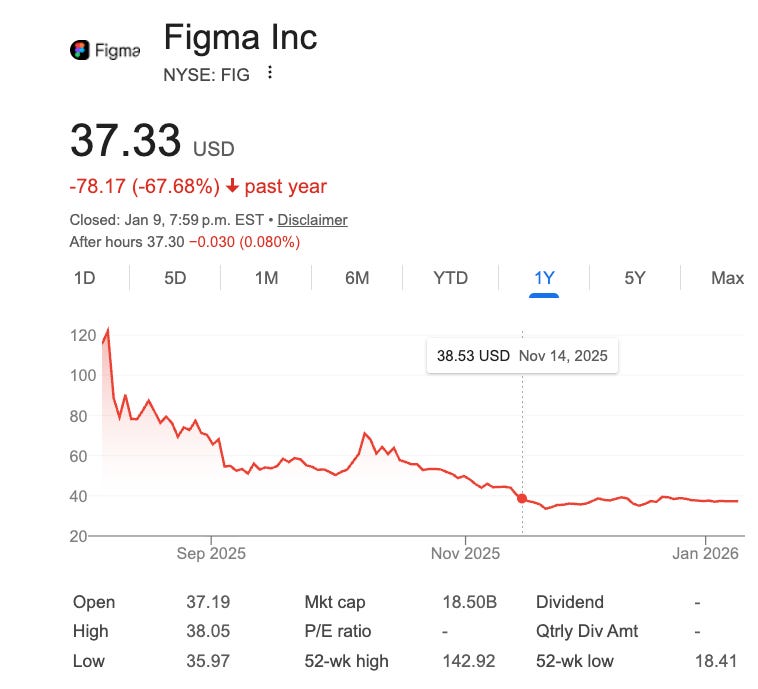The width and height of the screenshot is (758, 689).
Task: Show the YTD chart range
Action: coord(451,278)
